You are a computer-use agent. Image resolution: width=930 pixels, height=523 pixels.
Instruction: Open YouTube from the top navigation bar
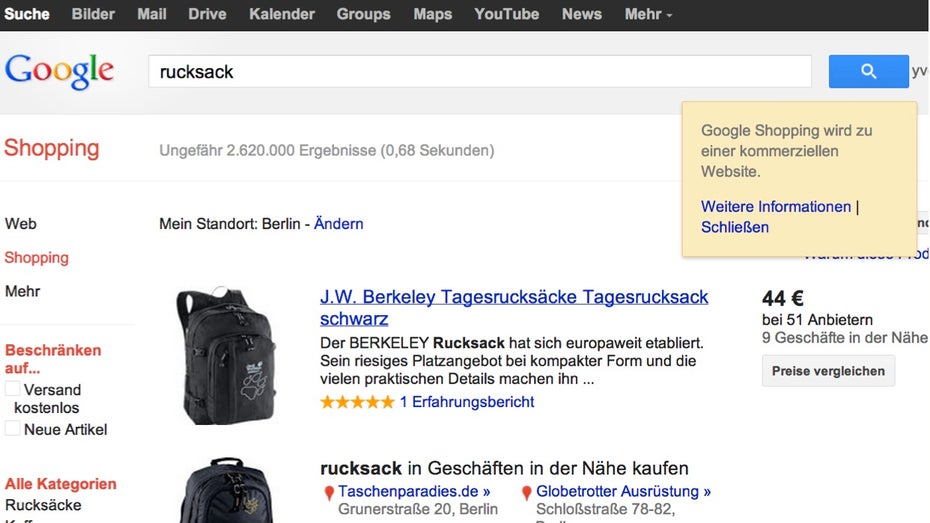[x=506, y=14]
